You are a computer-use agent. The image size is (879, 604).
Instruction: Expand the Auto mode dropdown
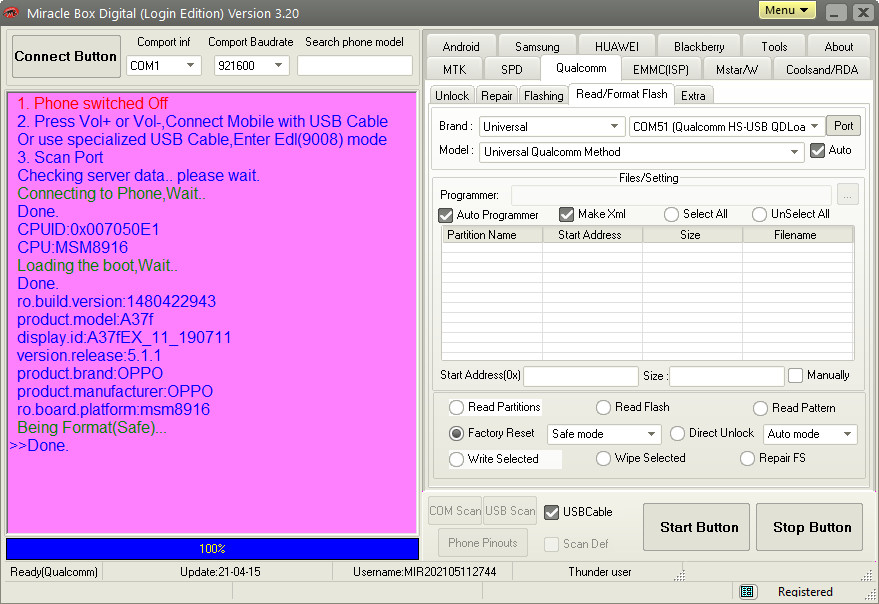810,434
